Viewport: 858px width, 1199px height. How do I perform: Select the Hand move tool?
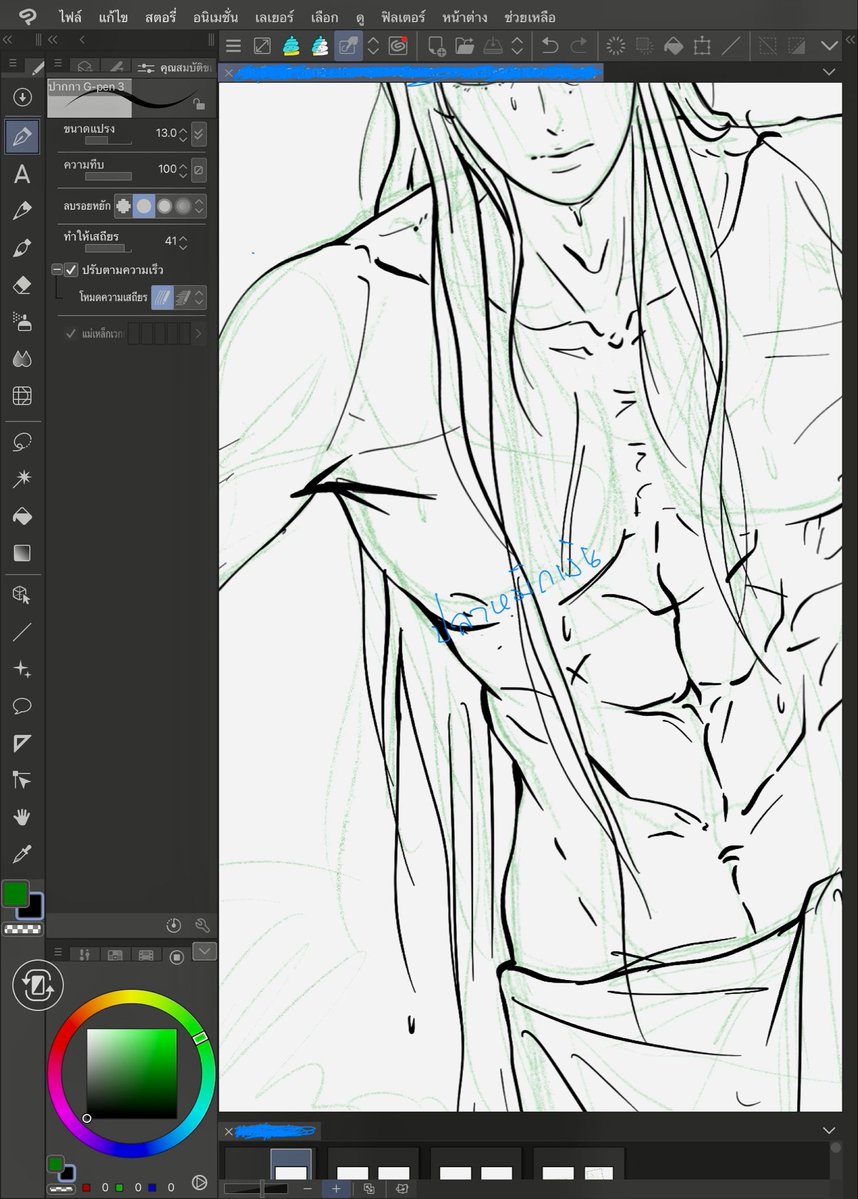coord(22,817)
